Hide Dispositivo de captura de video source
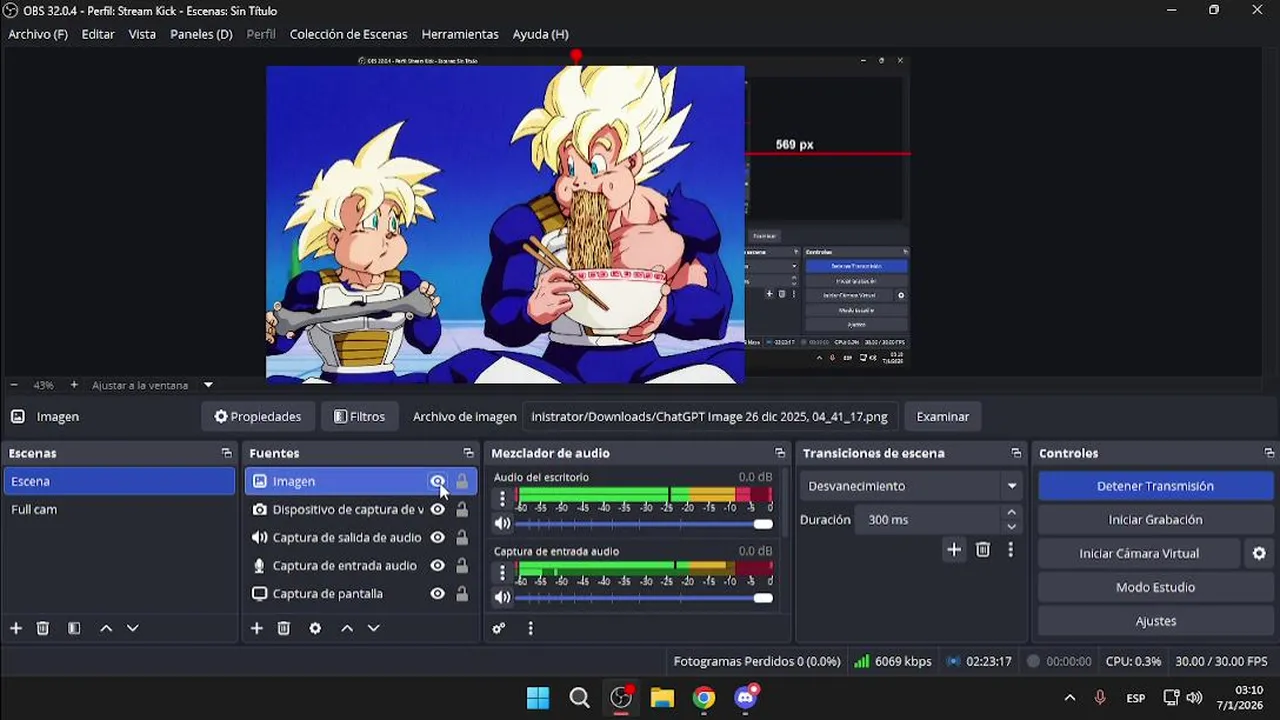The image size is (1280, 720). (x=437, y=509)
